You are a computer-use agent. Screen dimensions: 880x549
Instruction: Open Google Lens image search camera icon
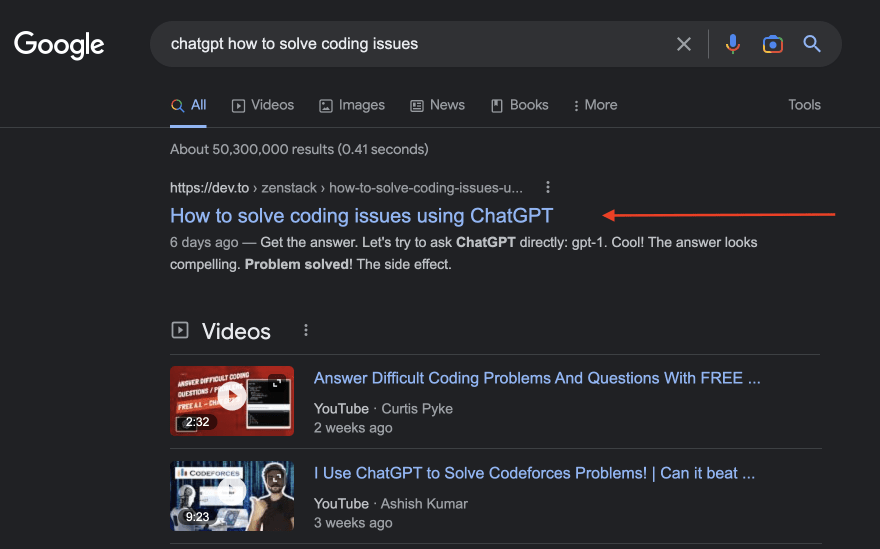tap(773, 44)
